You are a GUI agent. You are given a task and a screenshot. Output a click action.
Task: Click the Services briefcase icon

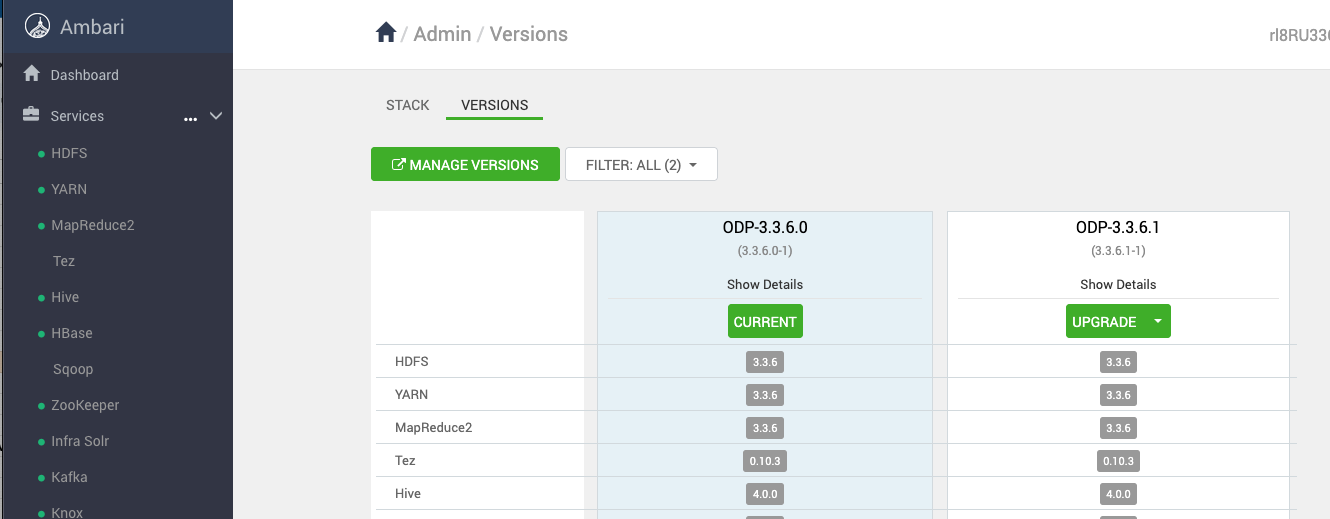point(32,115)
